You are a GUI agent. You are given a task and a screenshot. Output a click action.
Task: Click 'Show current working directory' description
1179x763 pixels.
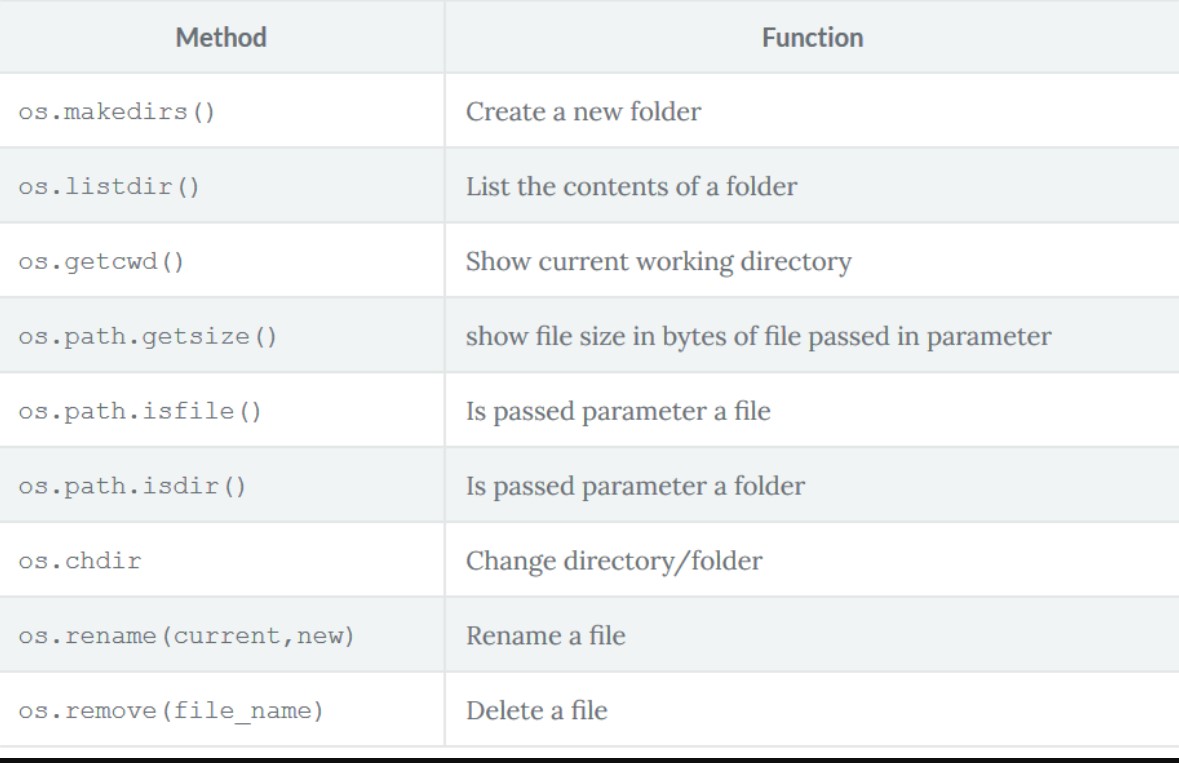658,262
